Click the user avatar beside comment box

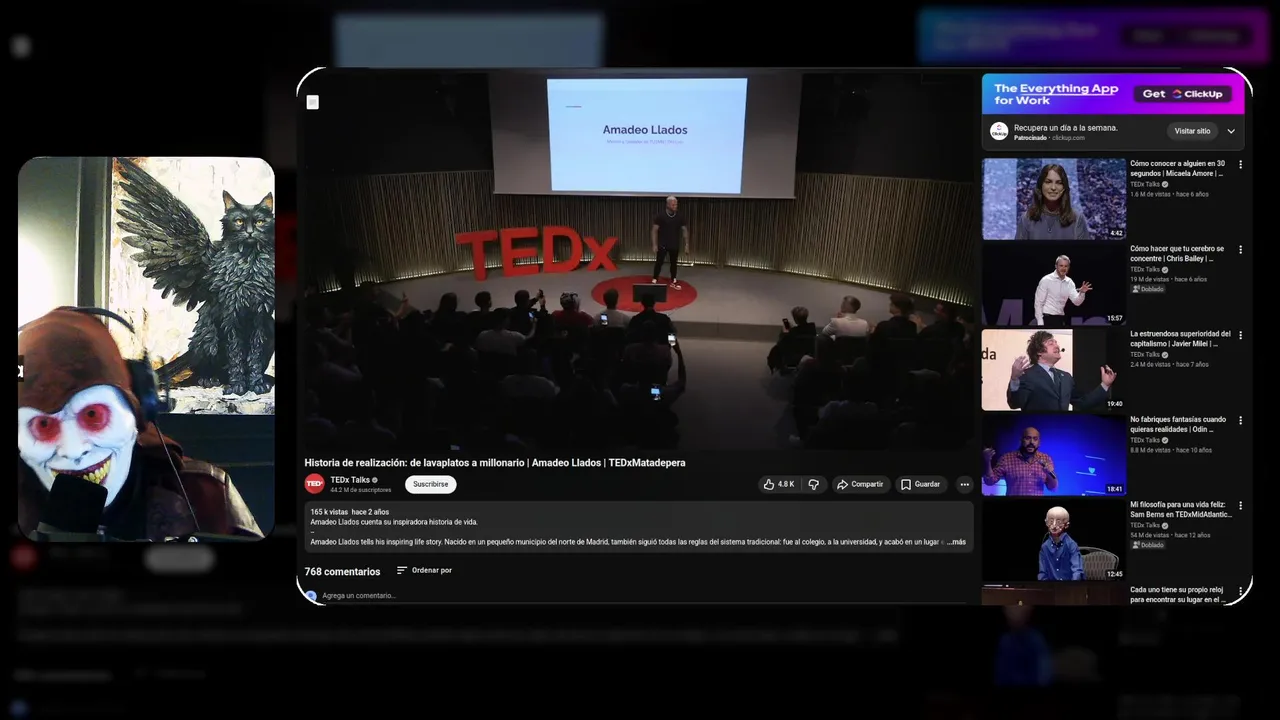[x=311, y=596]
